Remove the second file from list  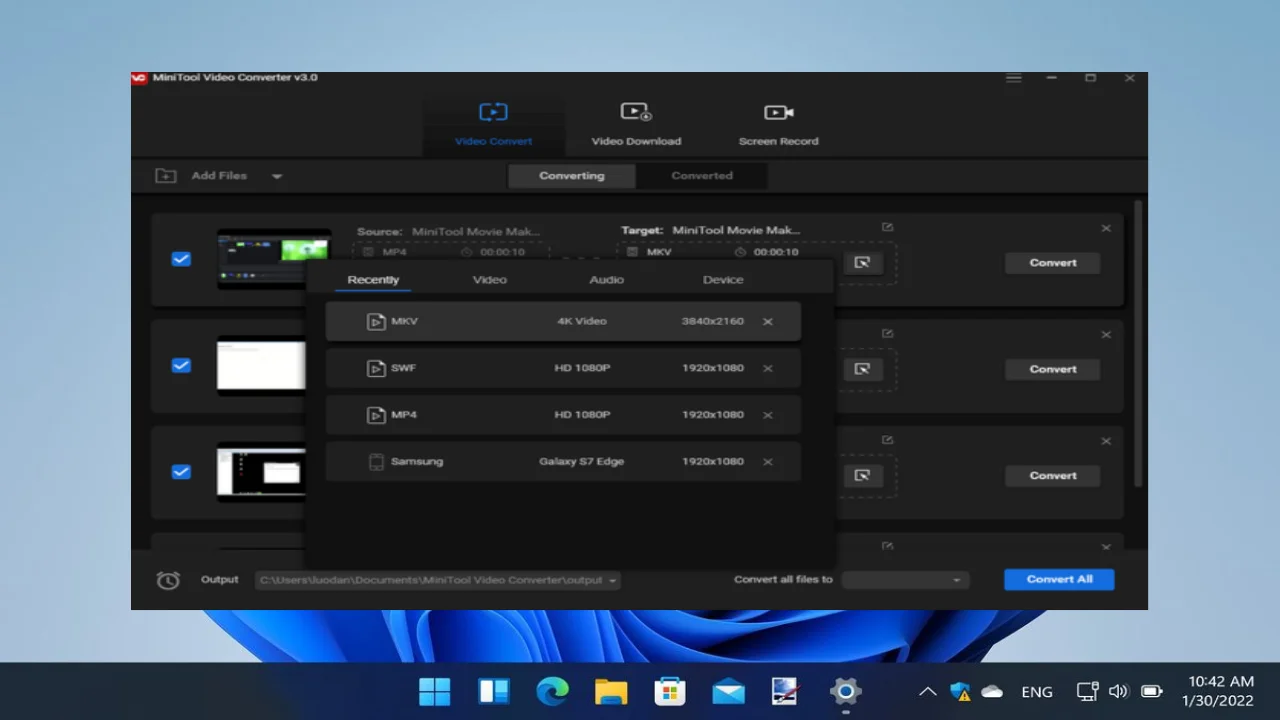click(1106, 334)
